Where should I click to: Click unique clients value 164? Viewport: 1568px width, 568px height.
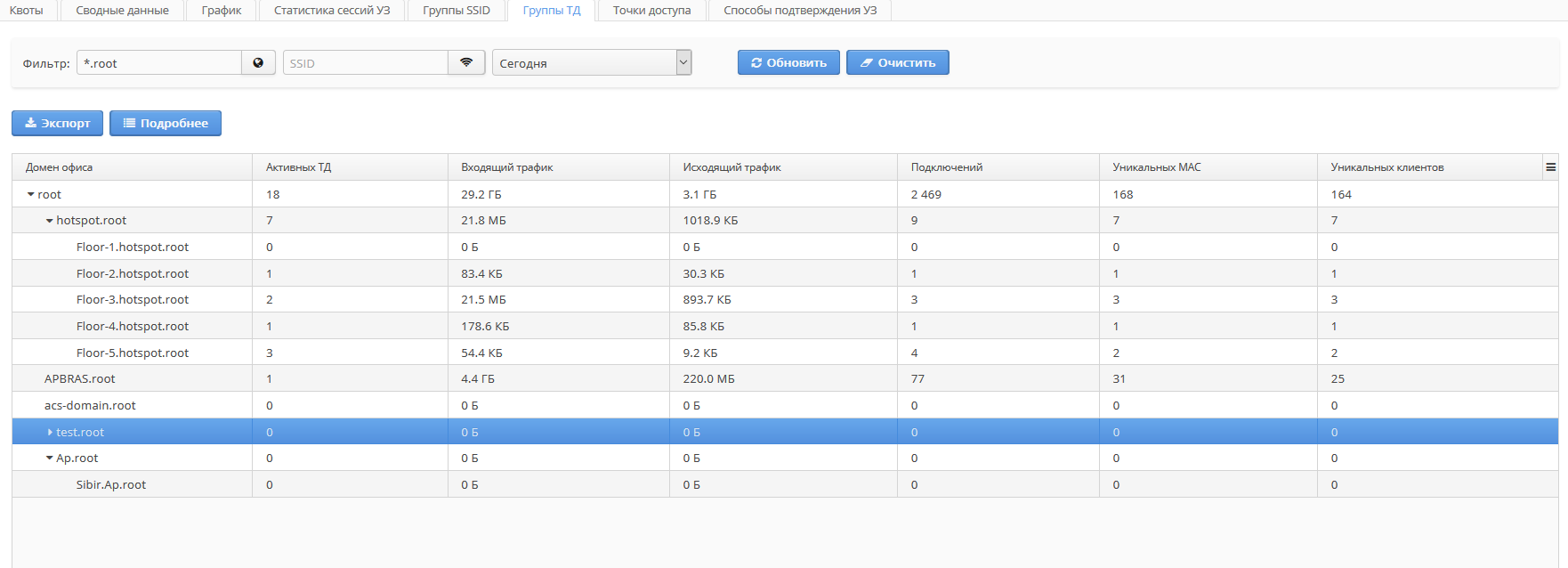pyautogui.click(x=1341, y=194)
